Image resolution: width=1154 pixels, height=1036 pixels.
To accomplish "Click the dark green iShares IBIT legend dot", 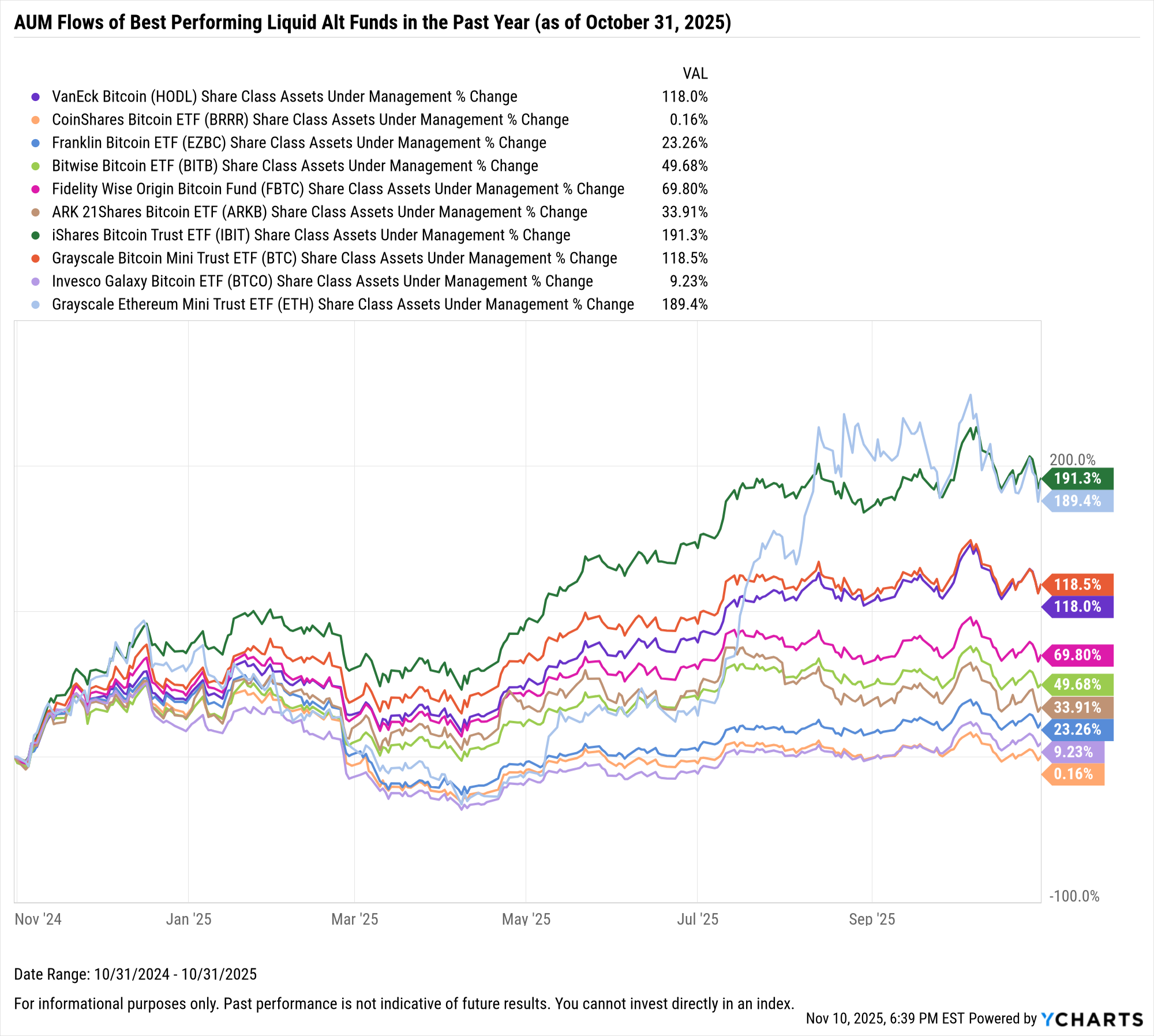I will (x=36, y=235).
